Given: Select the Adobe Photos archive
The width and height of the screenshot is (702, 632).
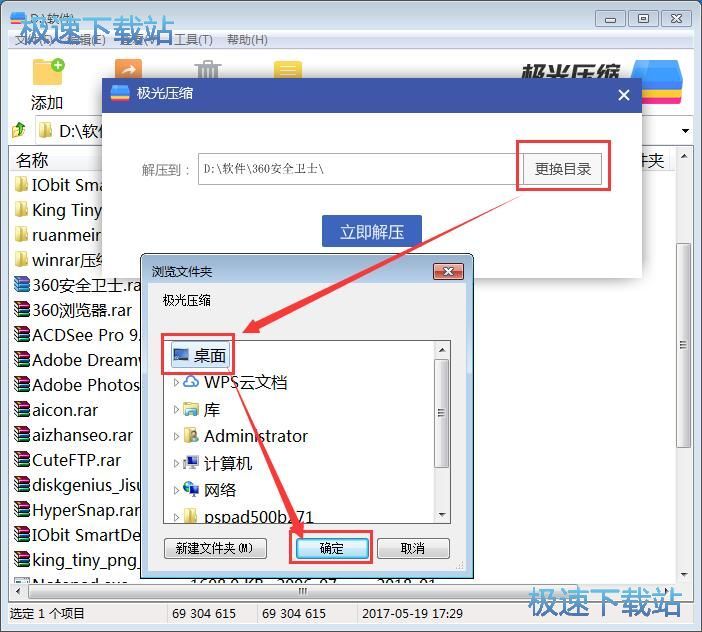Looking at the screenshot, I should (x=77, y=385).
